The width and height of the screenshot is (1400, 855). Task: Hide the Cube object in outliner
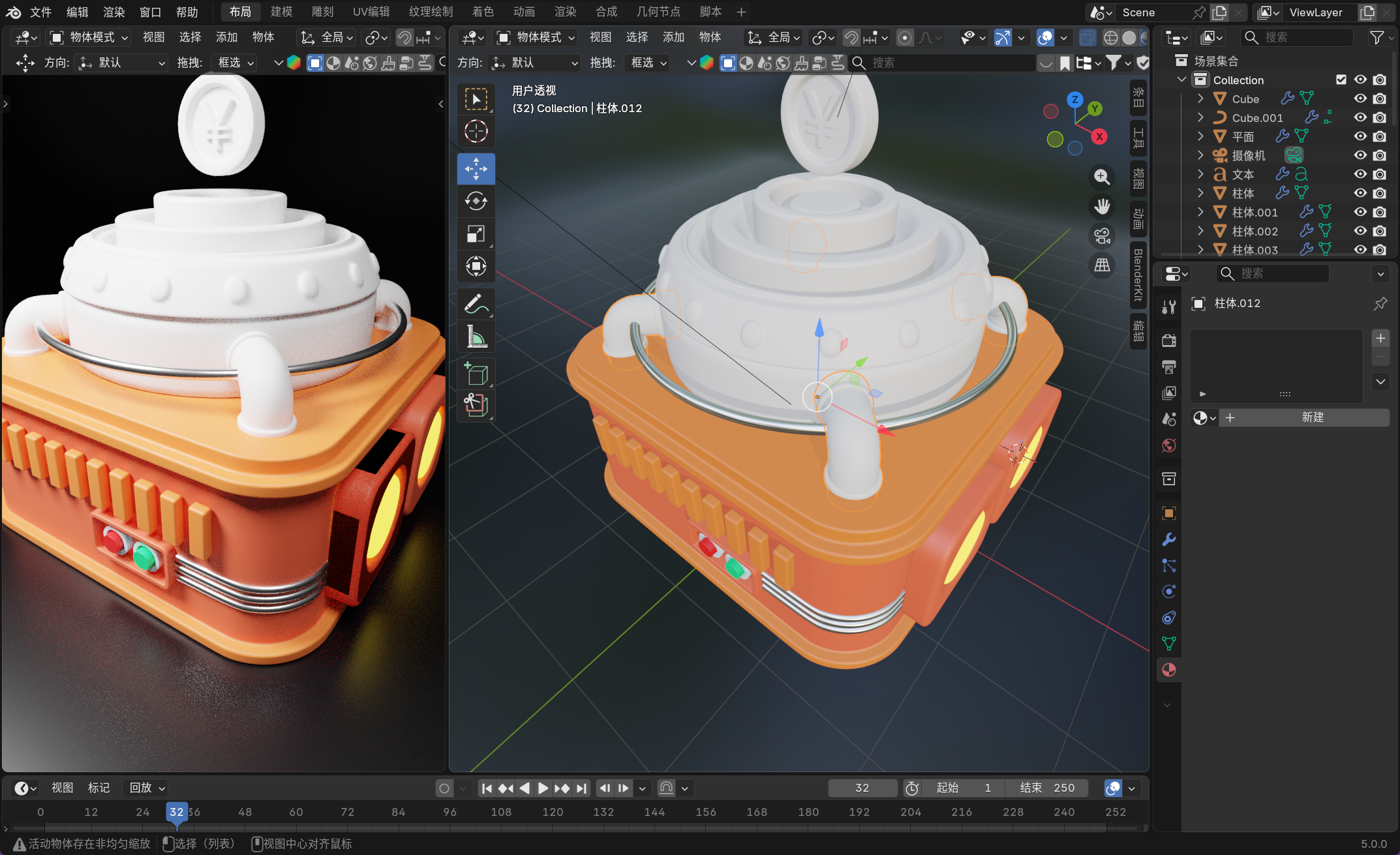(x=1360, y=98)
